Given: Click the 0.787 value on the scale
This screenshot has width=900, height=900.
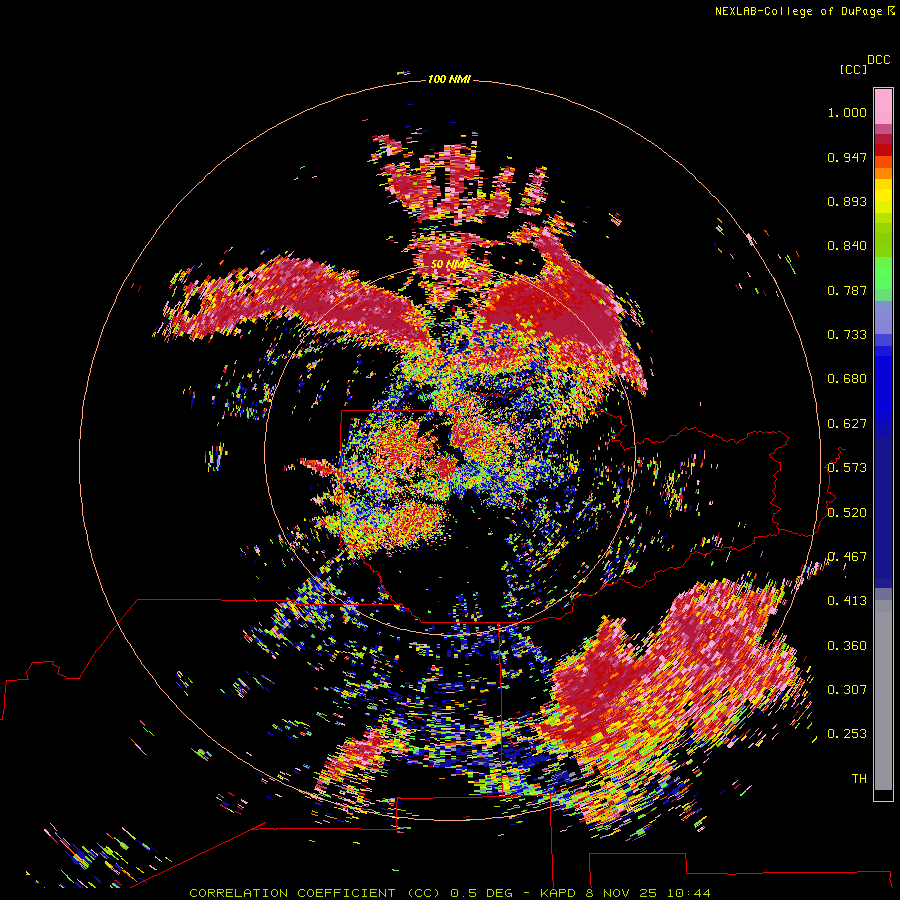Looking at the screenshot, I should [x=847, y=290].
